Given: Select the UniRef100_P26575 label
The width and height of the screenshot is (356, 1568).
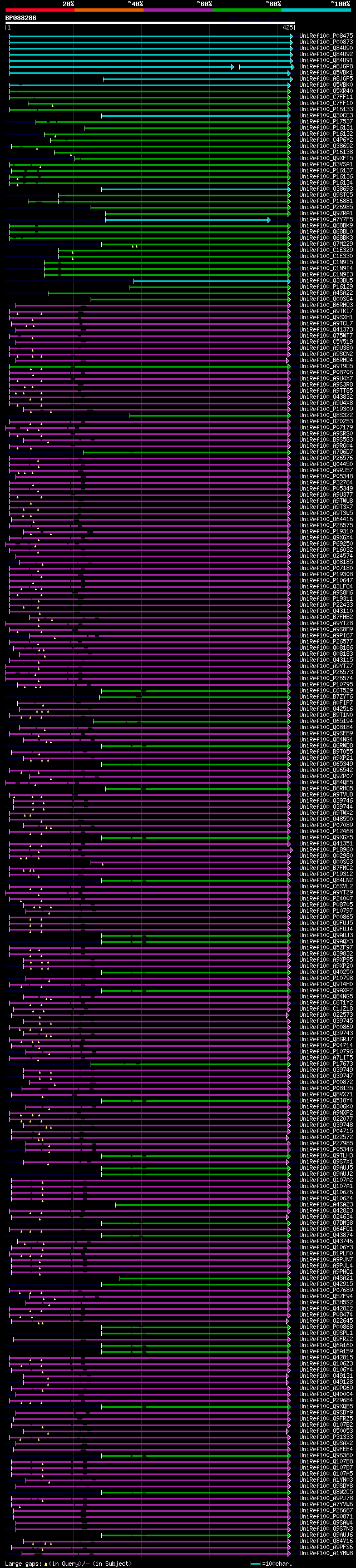Looking at the screenshot, I should click(326, 525).
